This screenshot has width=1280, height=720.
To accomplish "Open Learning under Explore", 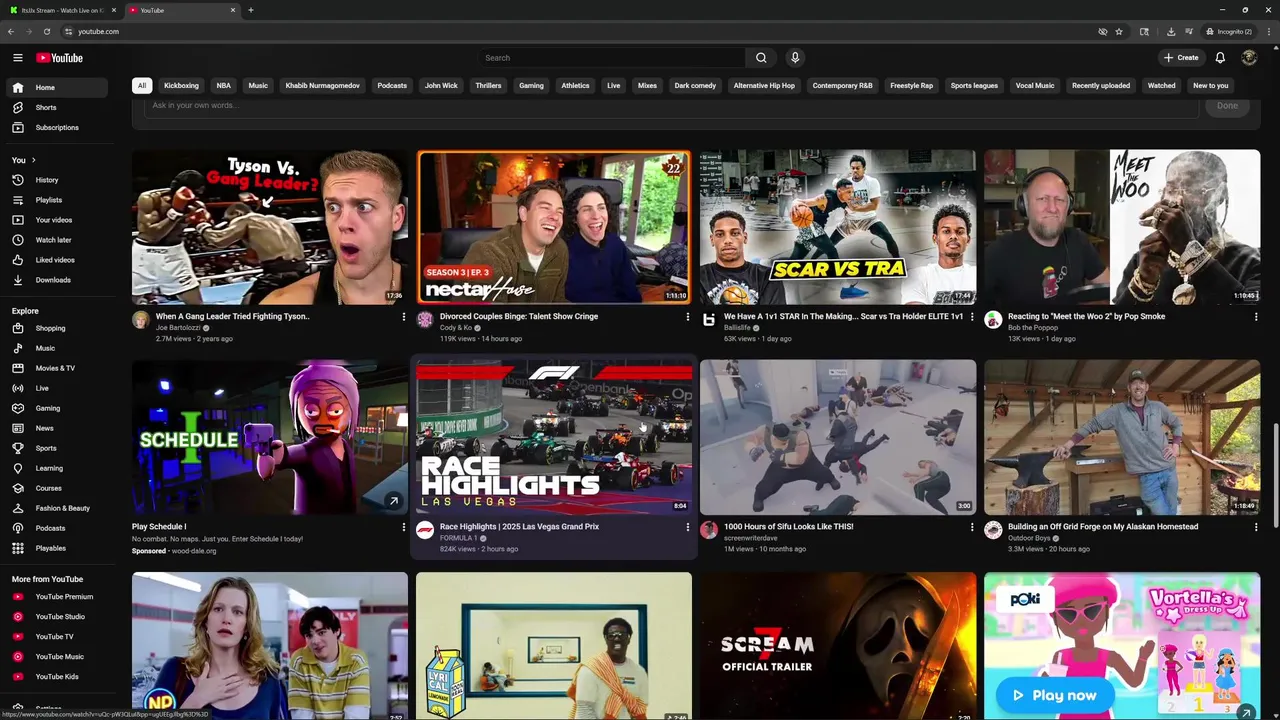I will click(x=56, y=468).
